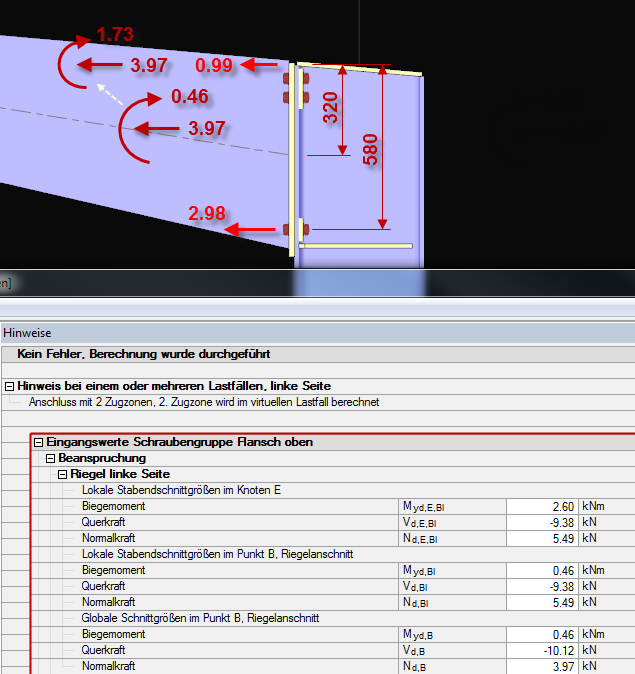Click the 1.73 moment label in drawing
This screenshot has height=674, width=635.
point(115,35)
